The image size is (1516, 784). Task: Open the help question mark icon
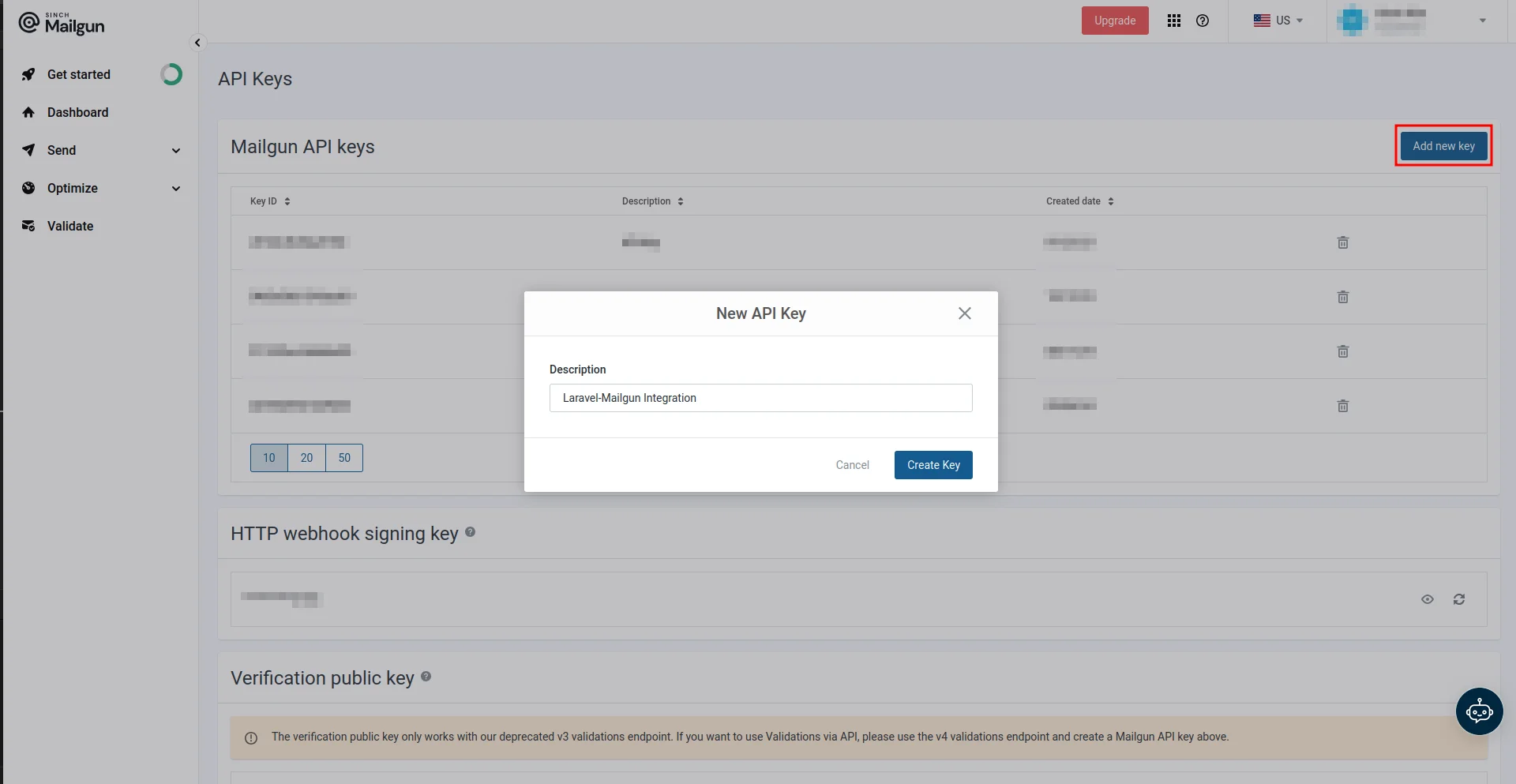coord(1203,21)
